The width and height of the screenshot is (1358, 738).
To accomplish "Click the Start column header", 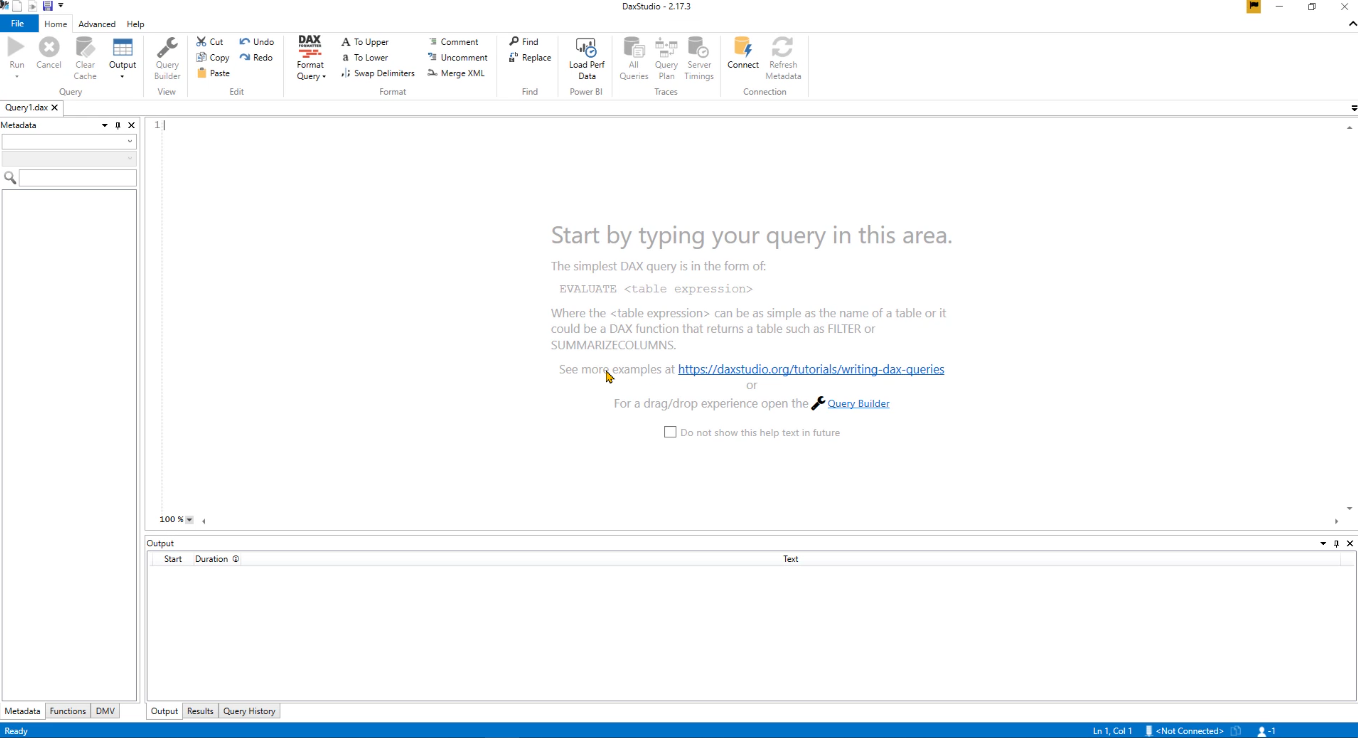I will pos(173,559).
